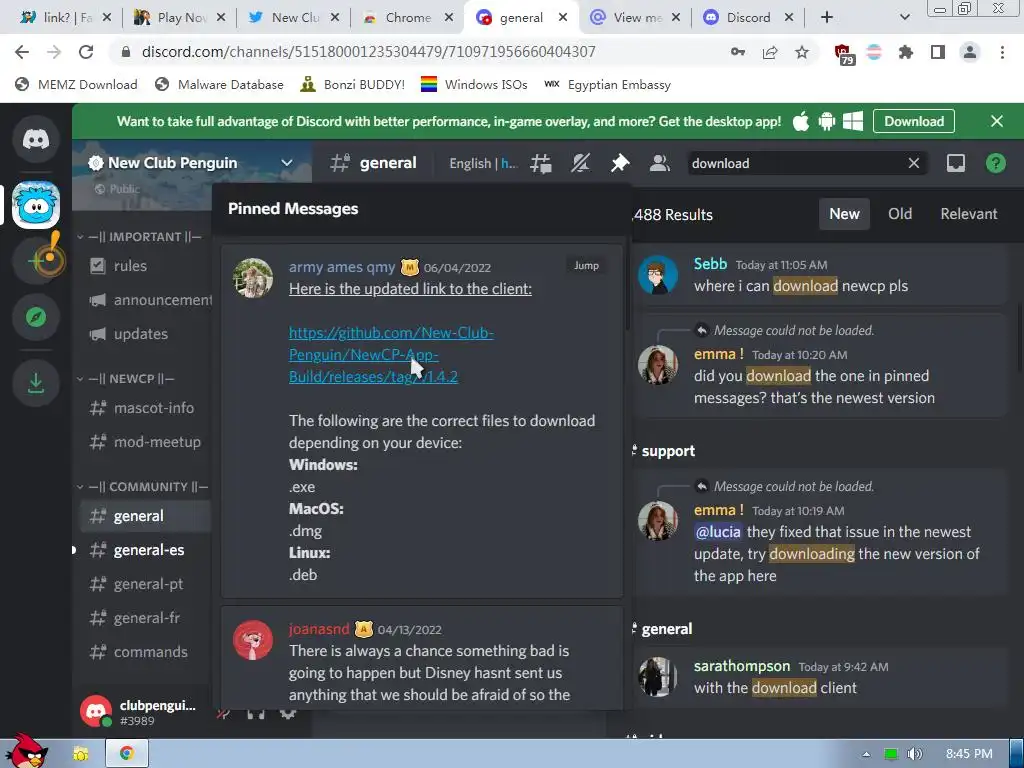Image resolution: width=1024 pixels, height=768 pixels.
Task: Click the Add a Server icon
Action: (36, 261)
